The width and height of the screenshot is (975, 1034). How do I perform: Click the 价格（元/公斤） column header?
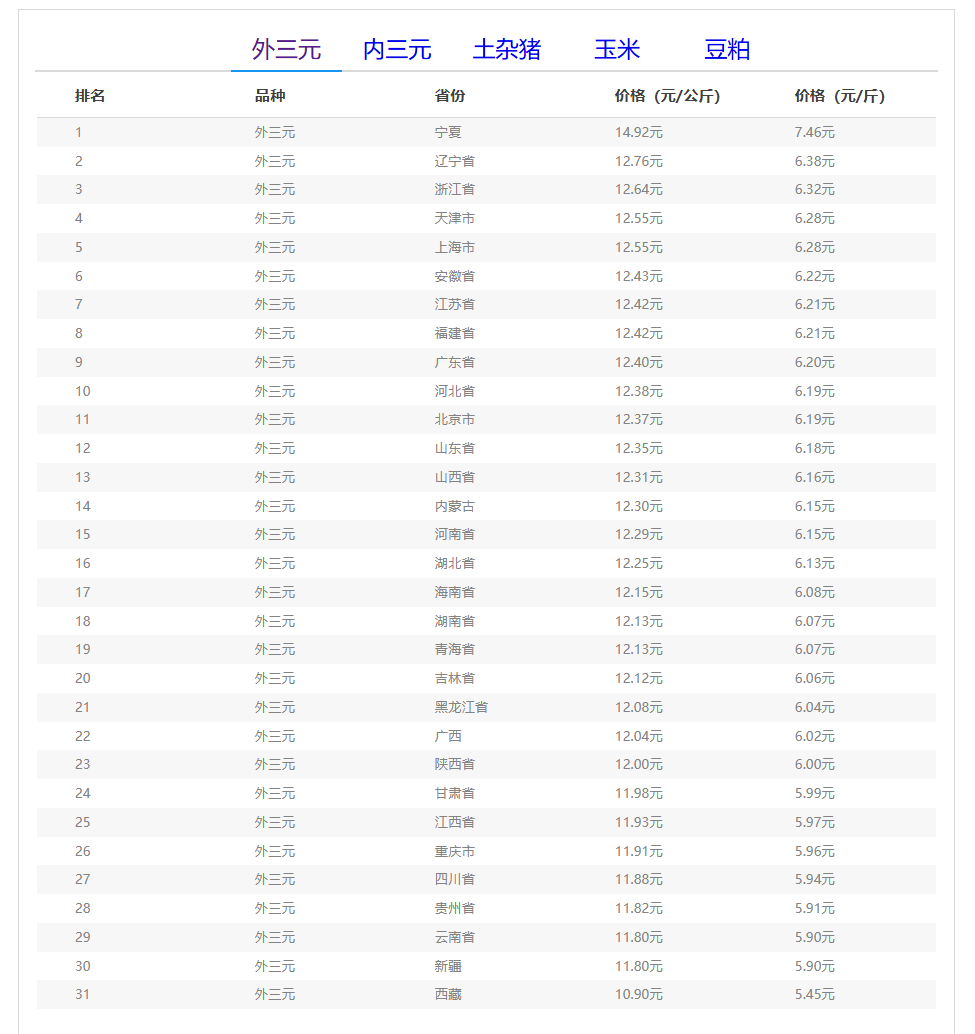(x=667, y=96)
